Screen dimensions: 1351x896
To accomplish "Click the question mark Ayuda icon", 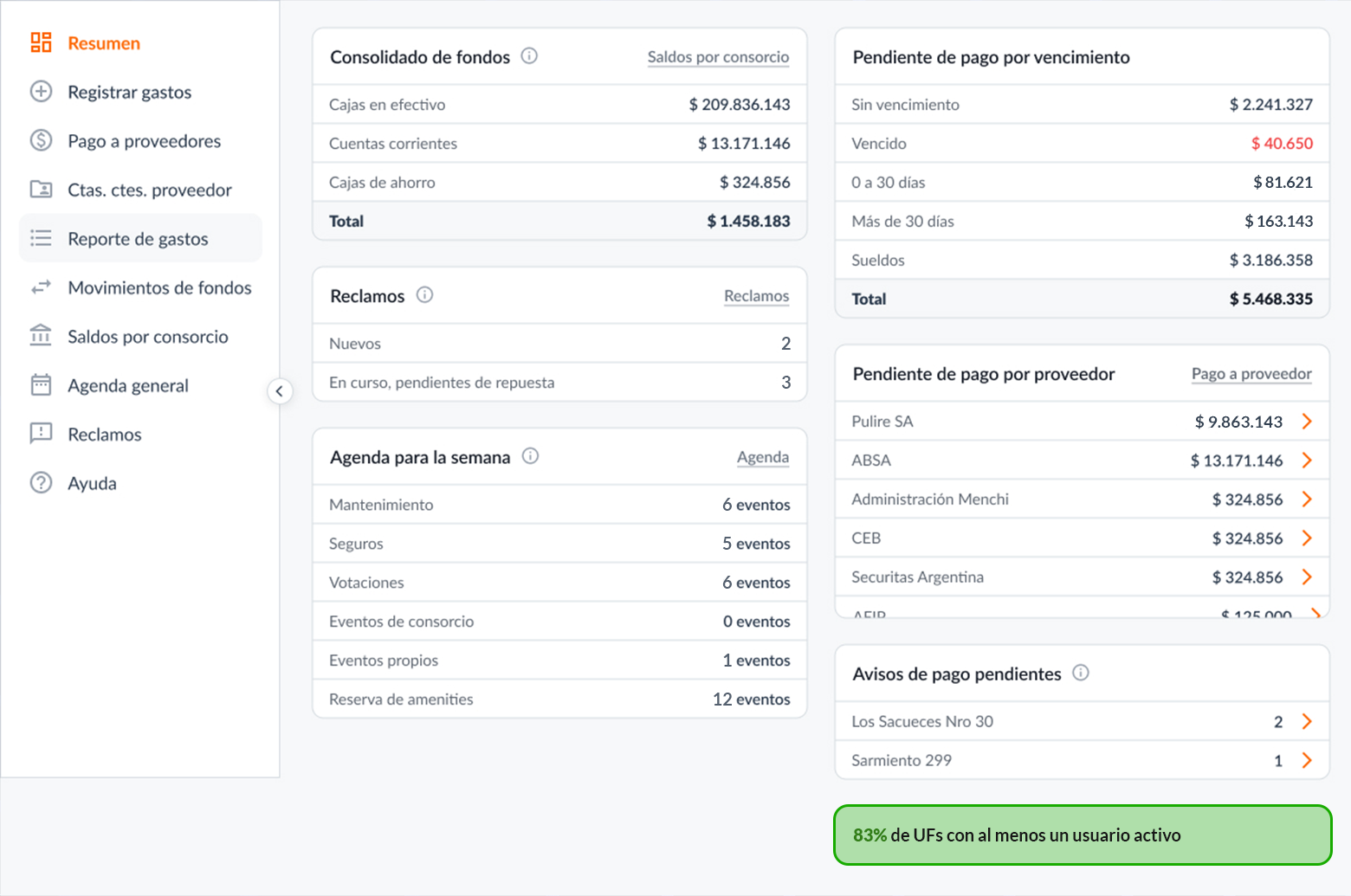I will coord(41,483).
